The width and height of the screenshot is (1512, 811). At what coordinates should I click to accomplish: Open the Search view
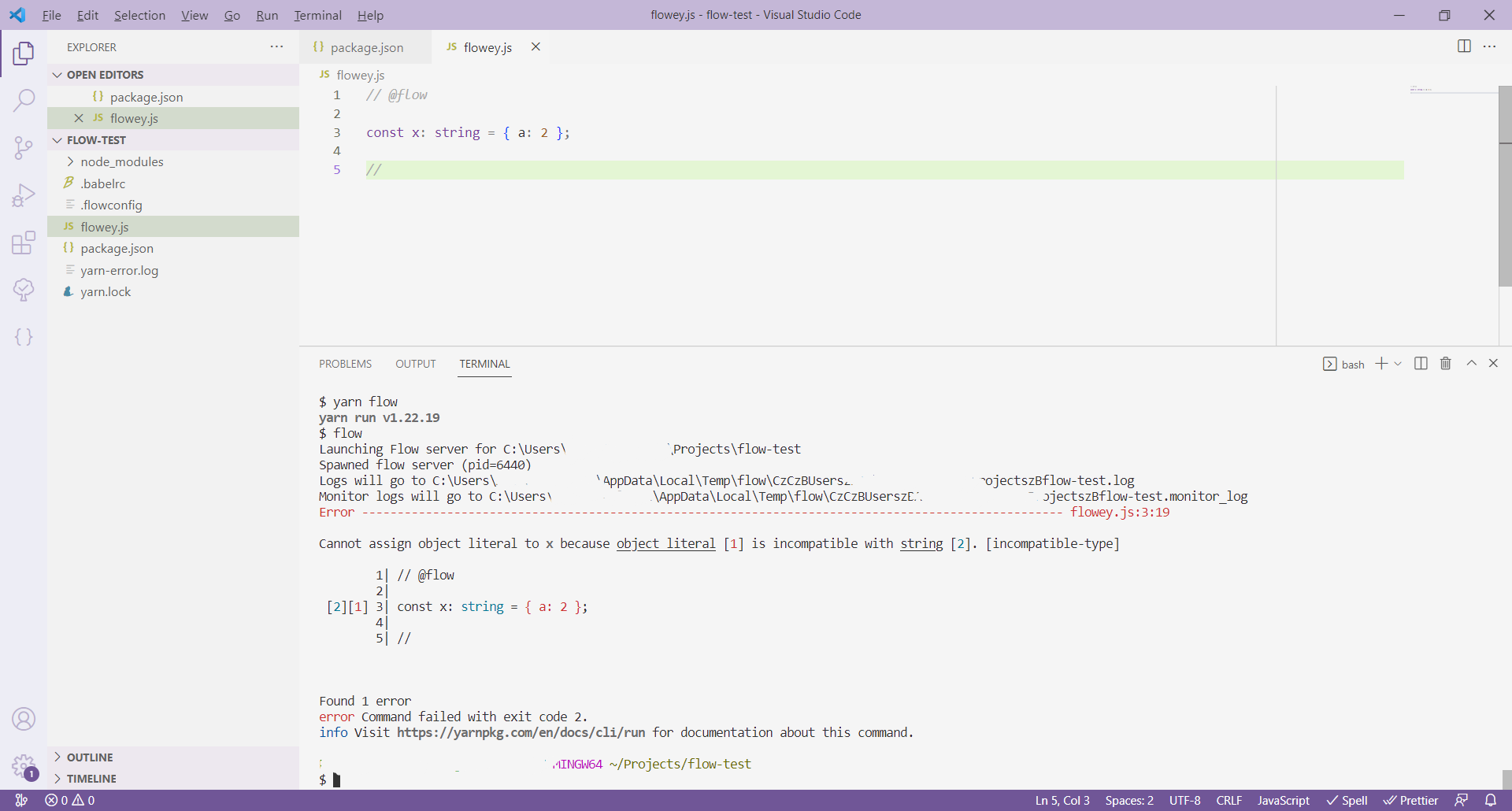tap(24, 101)
